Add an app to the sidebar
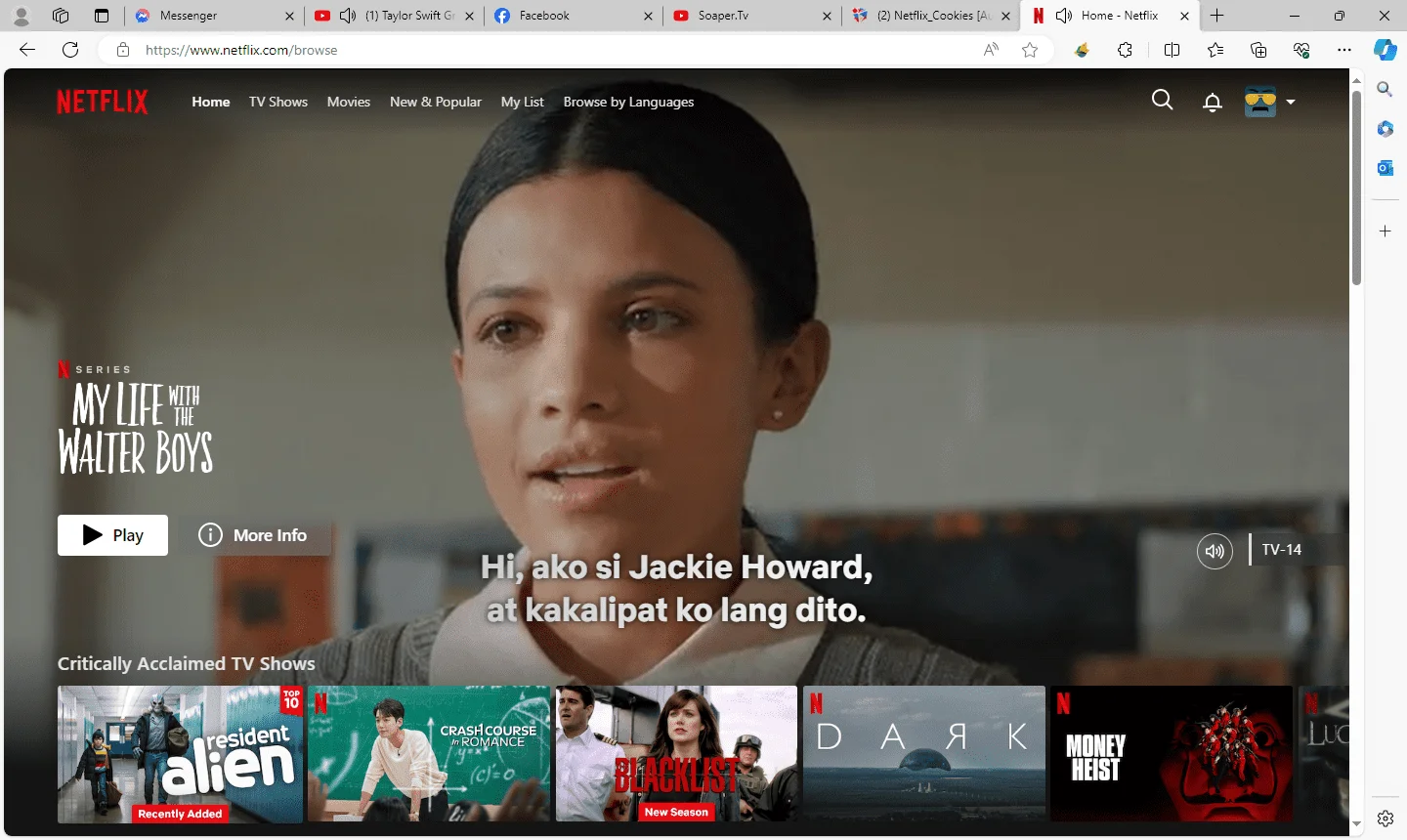1407x840 pixels. click(1385, 231)
